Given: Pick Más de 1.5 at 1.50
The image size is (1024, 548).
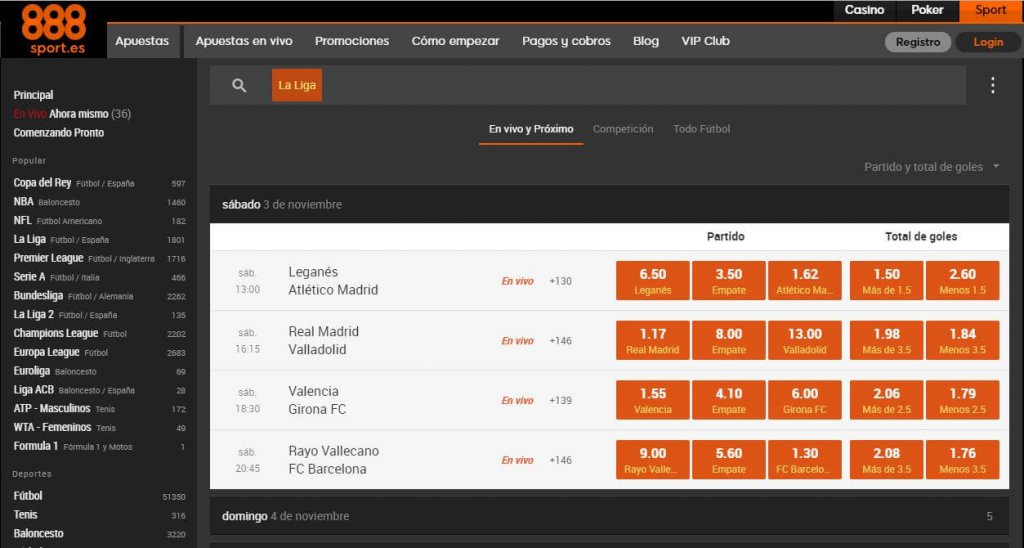Looking at the screenshot, I should coord(886,281).
